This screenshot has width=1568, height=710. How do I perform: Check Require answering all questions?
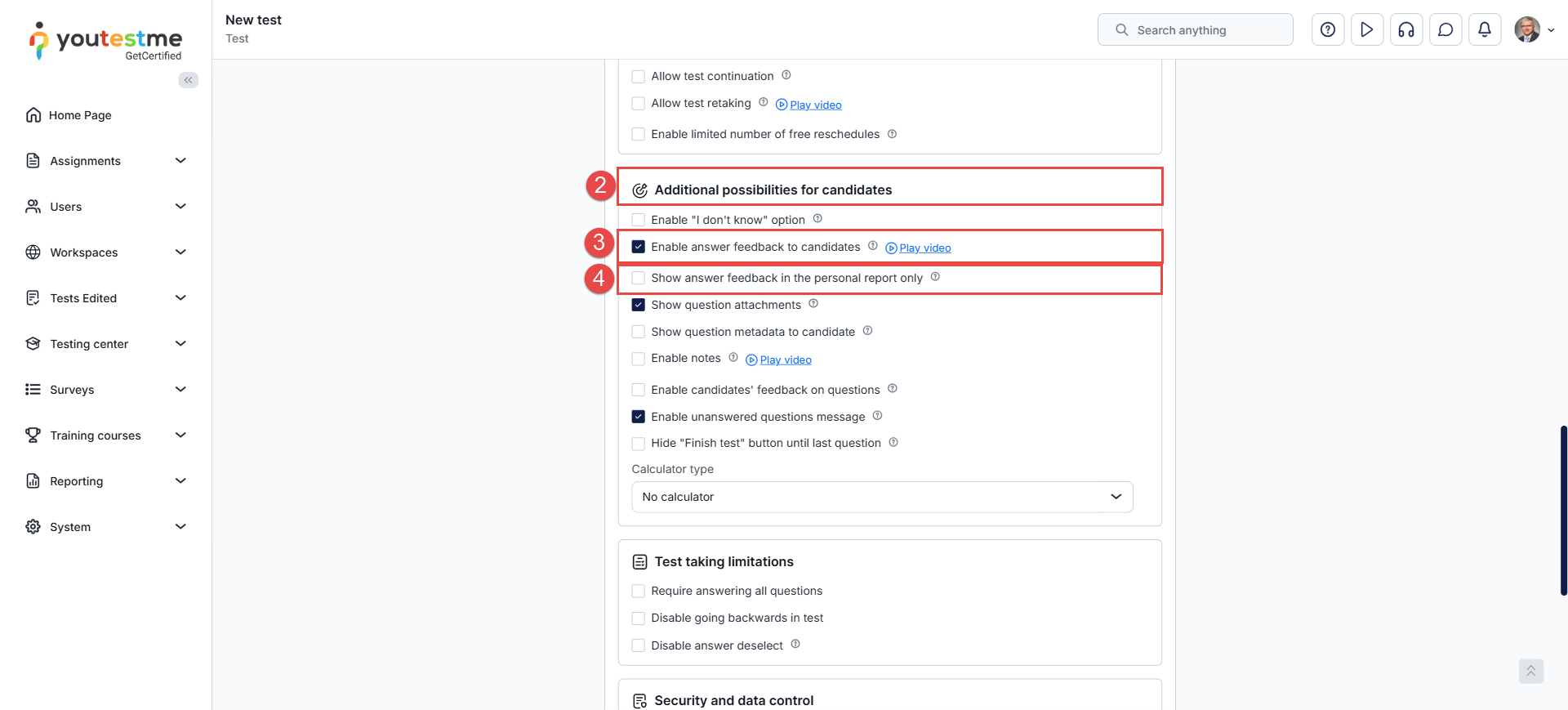639,591
